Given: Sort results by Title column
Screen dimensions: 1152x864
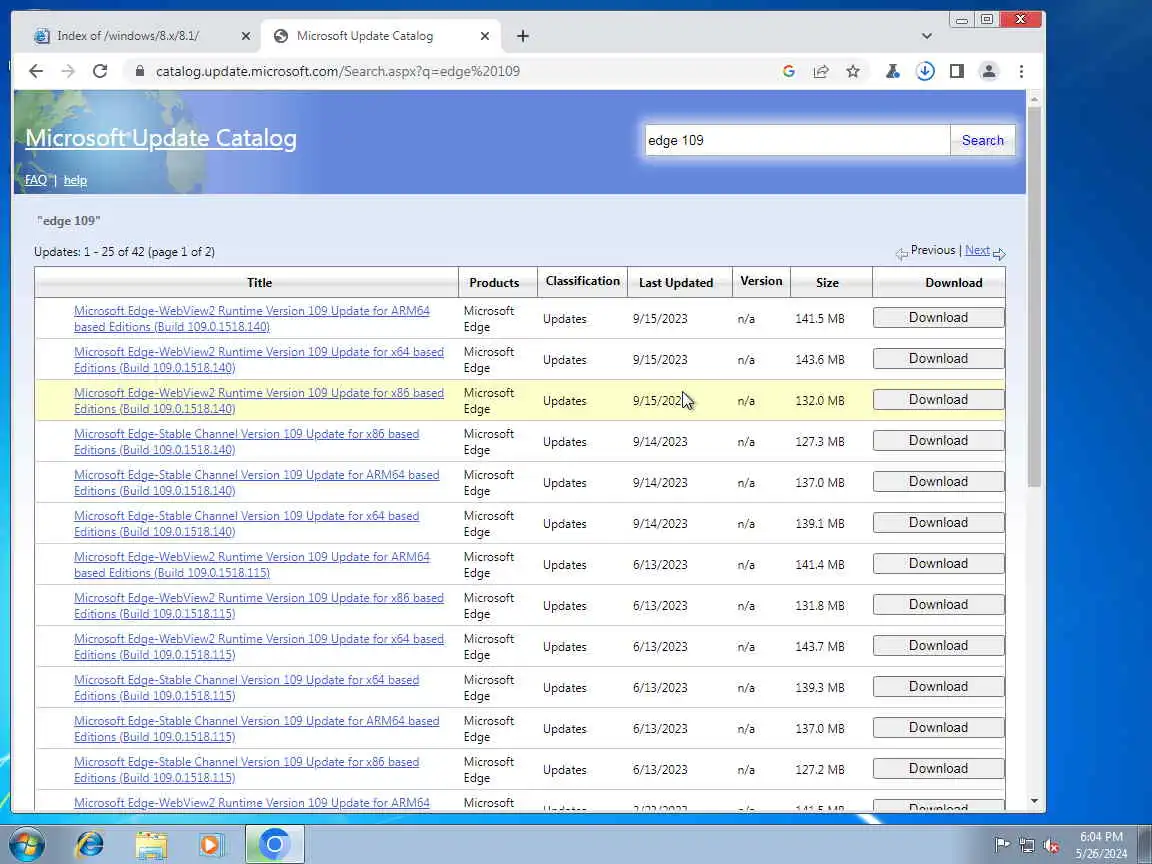Looking at the screenshot, I should pyautogui.click(x=259, y=283).
